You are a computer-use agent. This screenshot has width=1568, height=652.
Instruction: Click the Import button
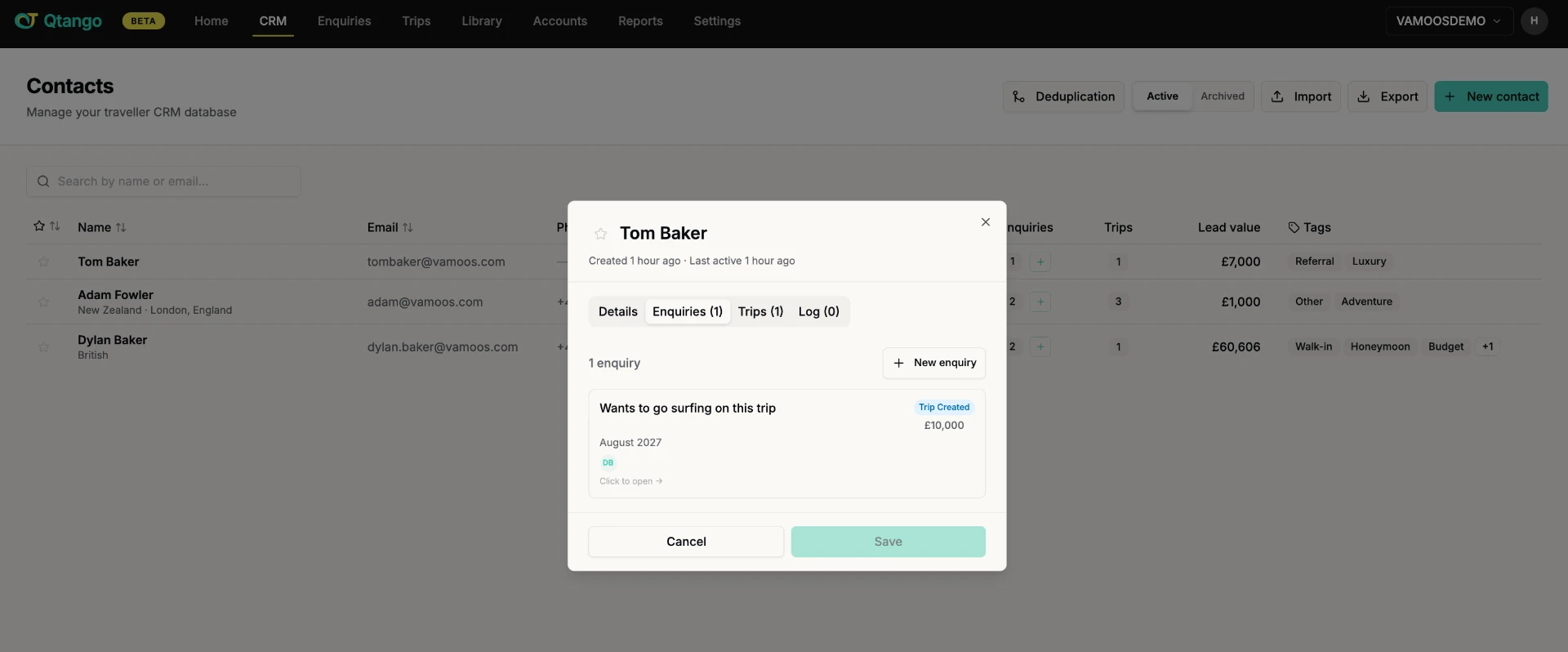(x=1301, y=96)
